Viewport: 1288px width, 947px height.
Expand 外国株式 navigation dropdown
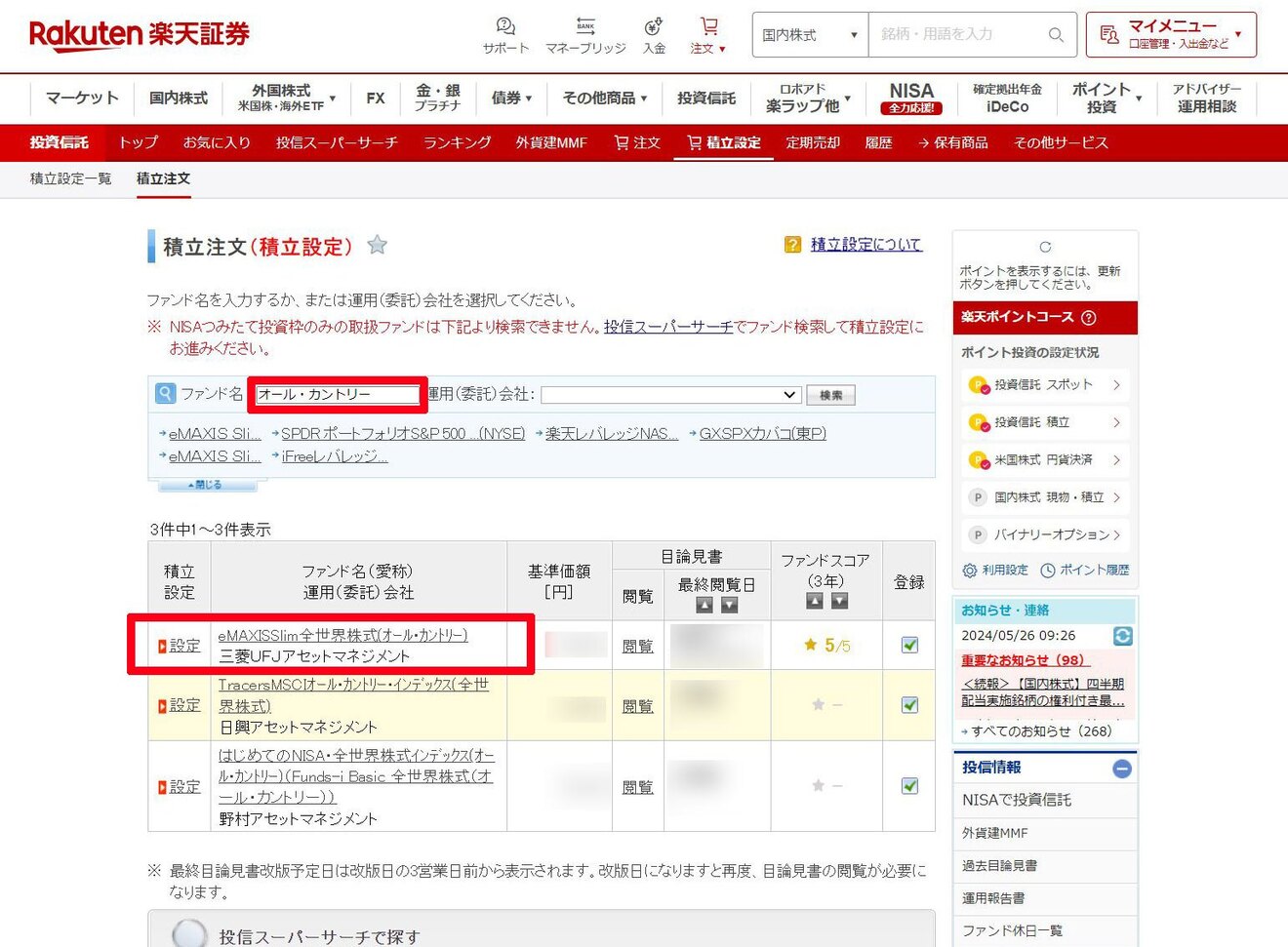[286, 99]
